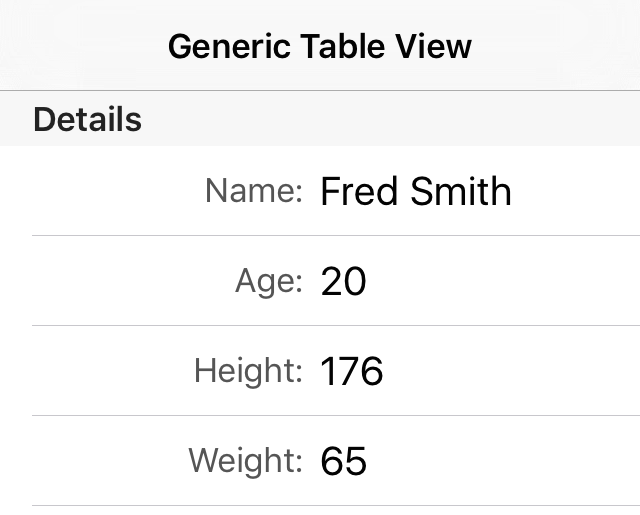Click the separator line below Age row

336,326
